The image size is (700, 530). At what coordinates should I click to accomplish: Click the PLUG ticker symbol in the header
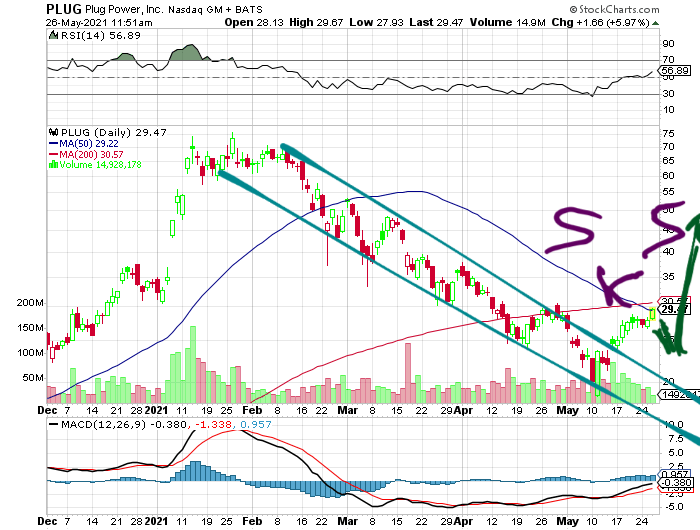point(64,9)
